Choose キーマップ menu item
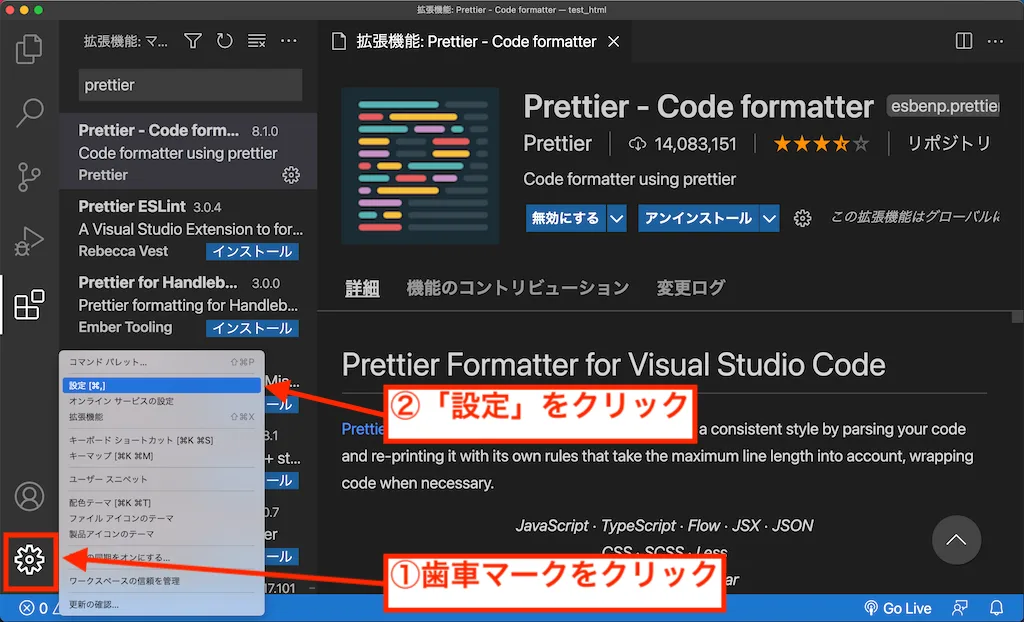1024x622 pixels. (x=161, y=456)
